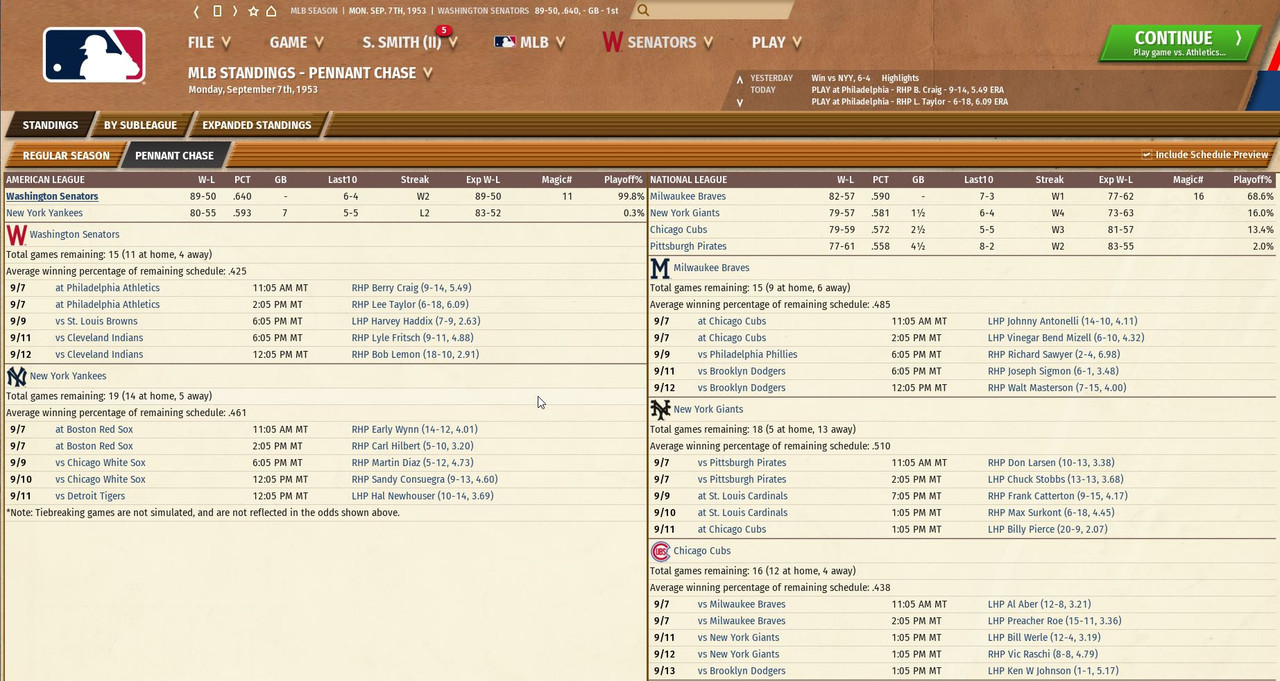
Task: Open the page history rectangle icon
Action: point(216,11)
